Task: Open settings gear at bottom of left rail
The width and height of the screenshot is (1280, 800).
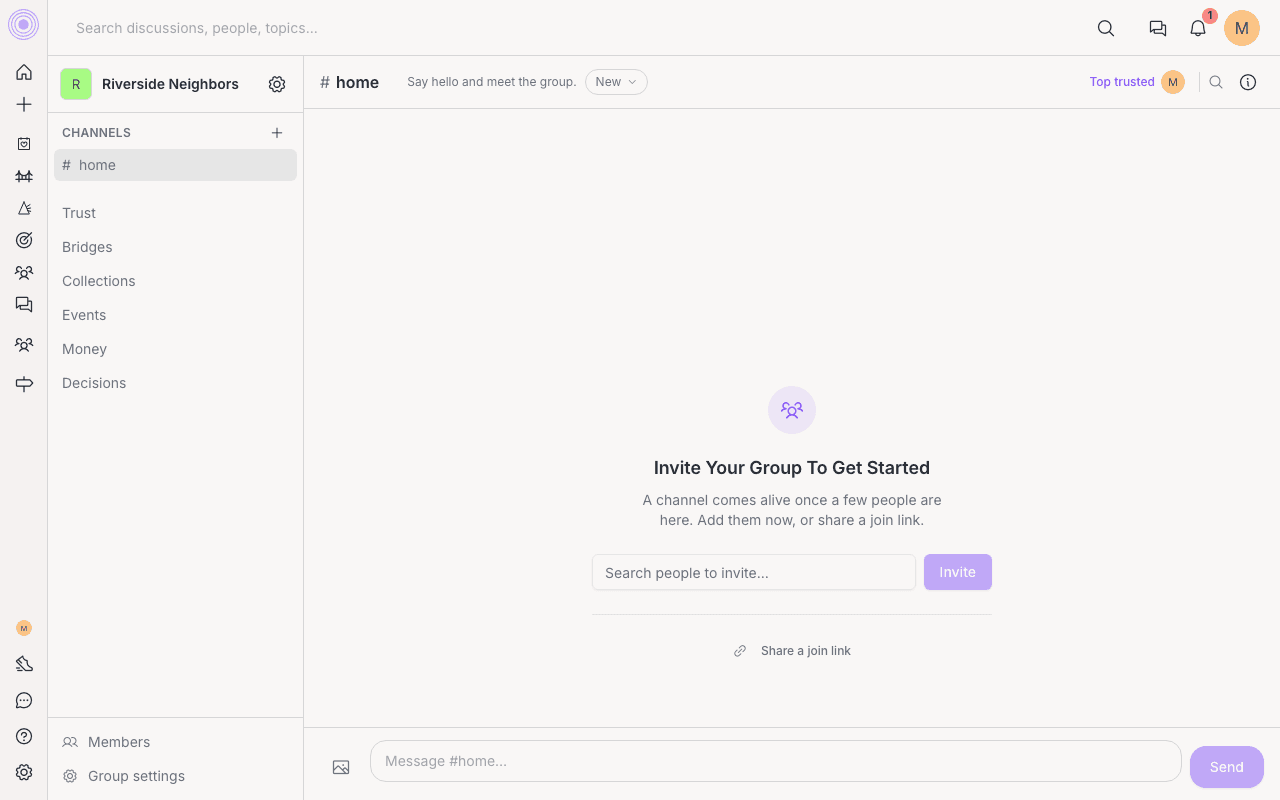Action: pos(24,772)
